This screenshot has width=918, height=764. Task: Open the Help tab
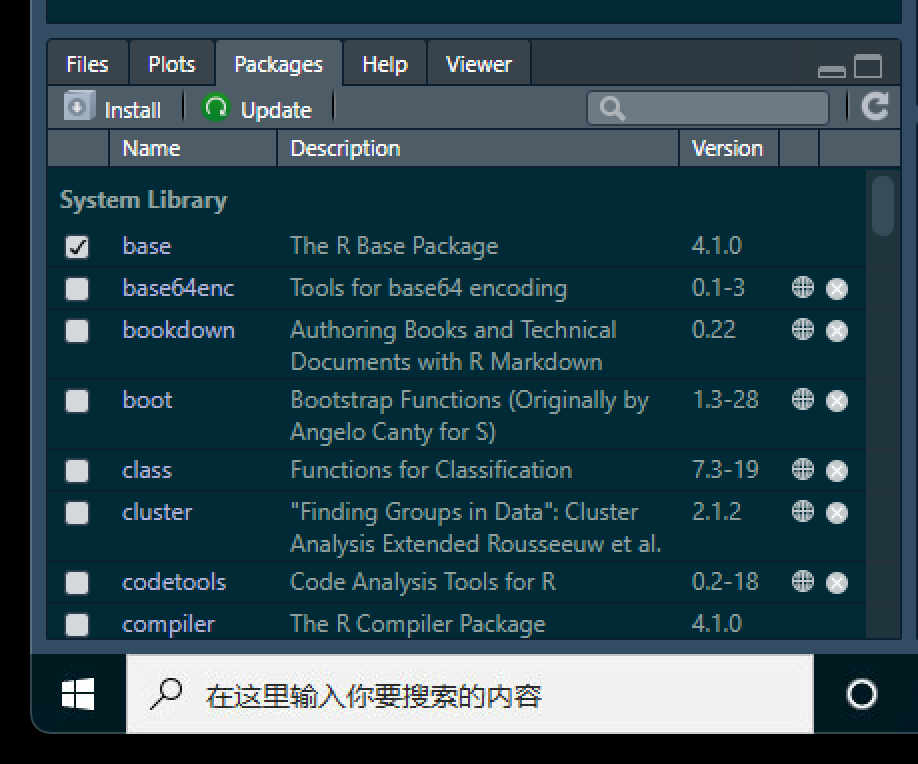pyautogui.click(x=385, y=64)
